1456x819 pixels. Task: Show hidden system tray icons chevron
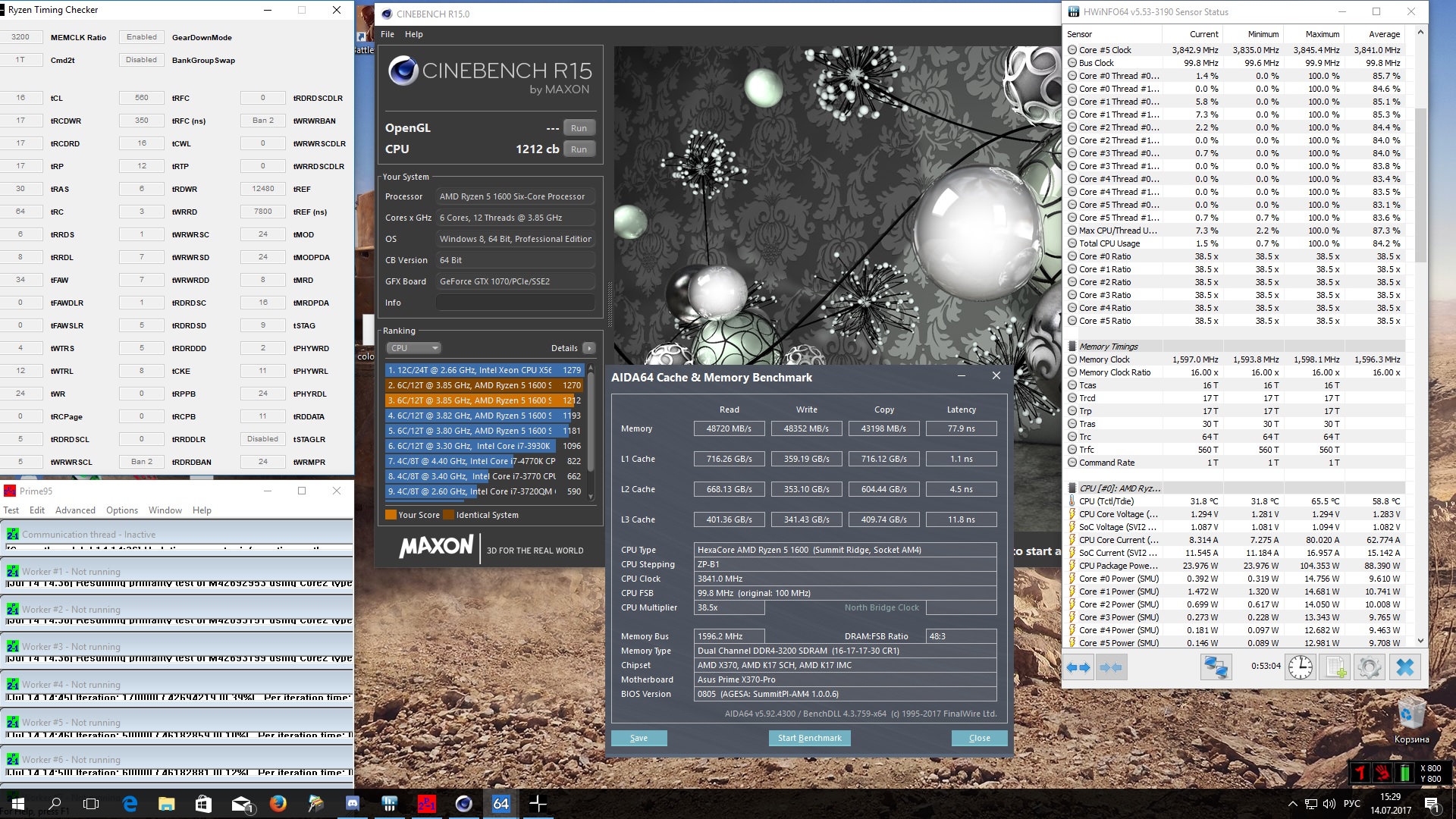1292,803
